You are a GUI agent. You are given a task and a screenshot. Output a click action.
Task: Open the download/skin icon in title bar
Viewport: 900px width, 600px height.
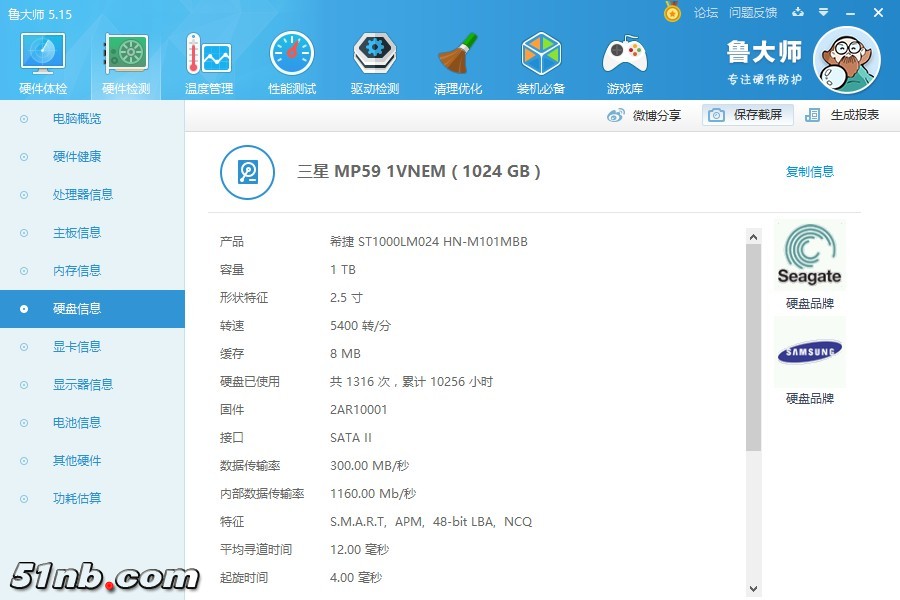pyautogui.click(x=798, y=12)
